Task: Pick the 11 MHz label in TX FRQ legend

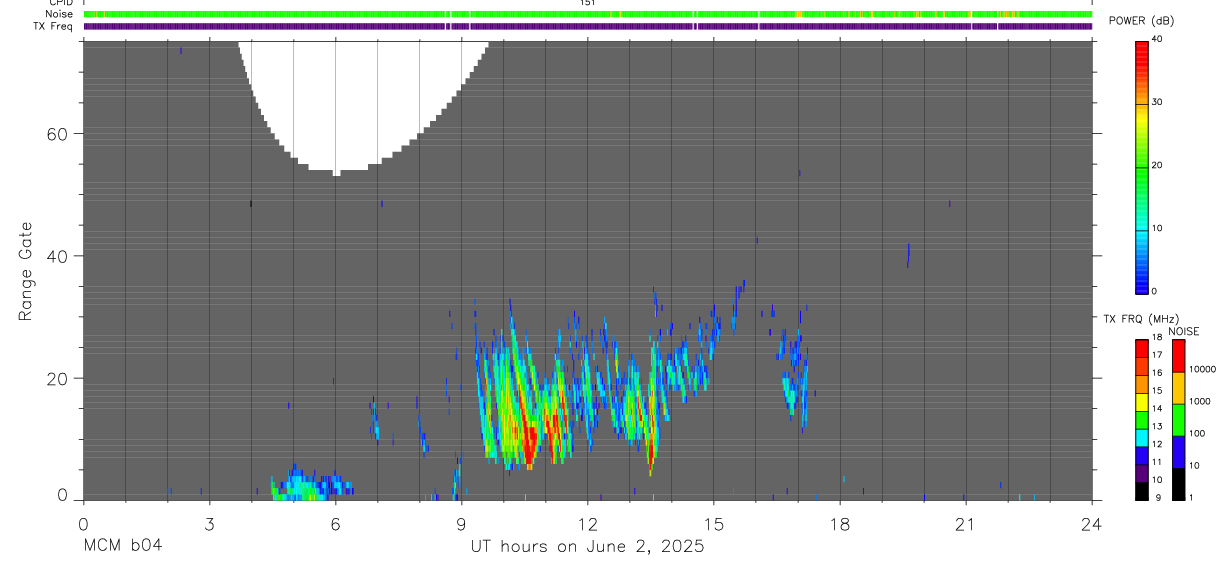Action: pos(1157,462)
